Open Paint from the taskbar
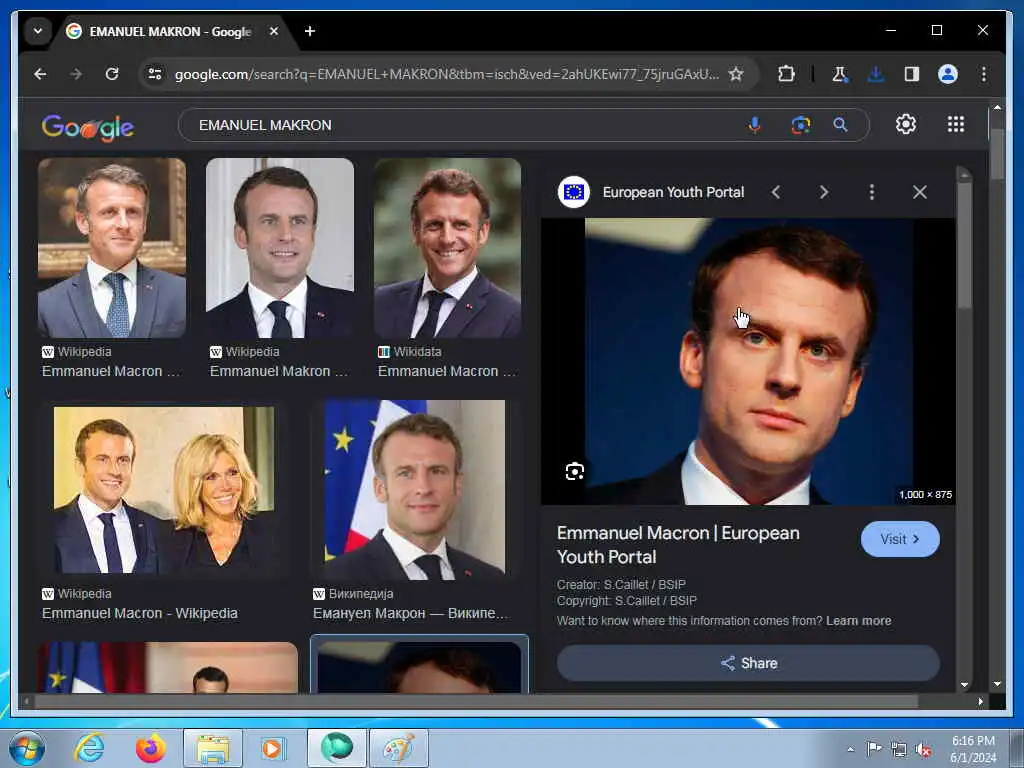This screenshot has width=1024, height=768. (399, 748)
